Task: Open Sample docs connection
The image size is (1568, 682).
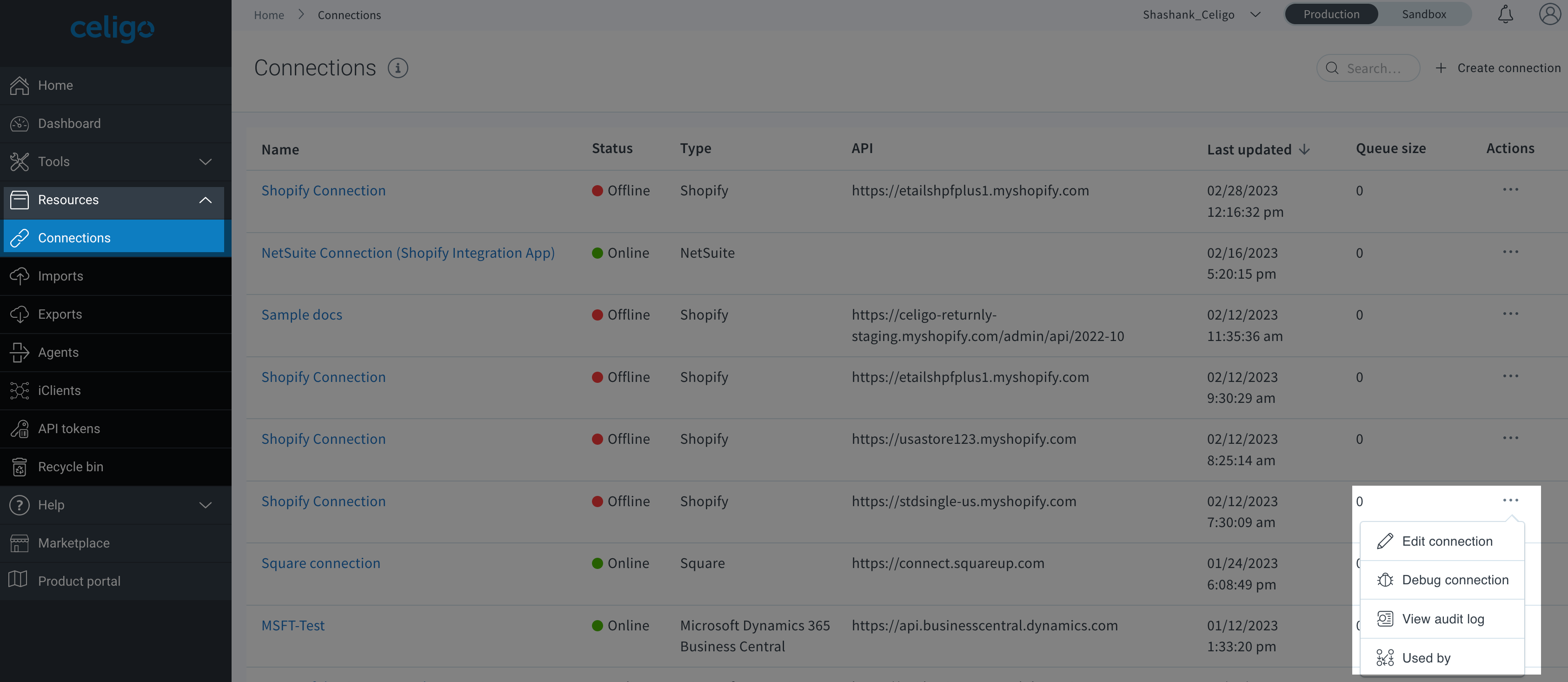Action: click(x=302, y=315)
